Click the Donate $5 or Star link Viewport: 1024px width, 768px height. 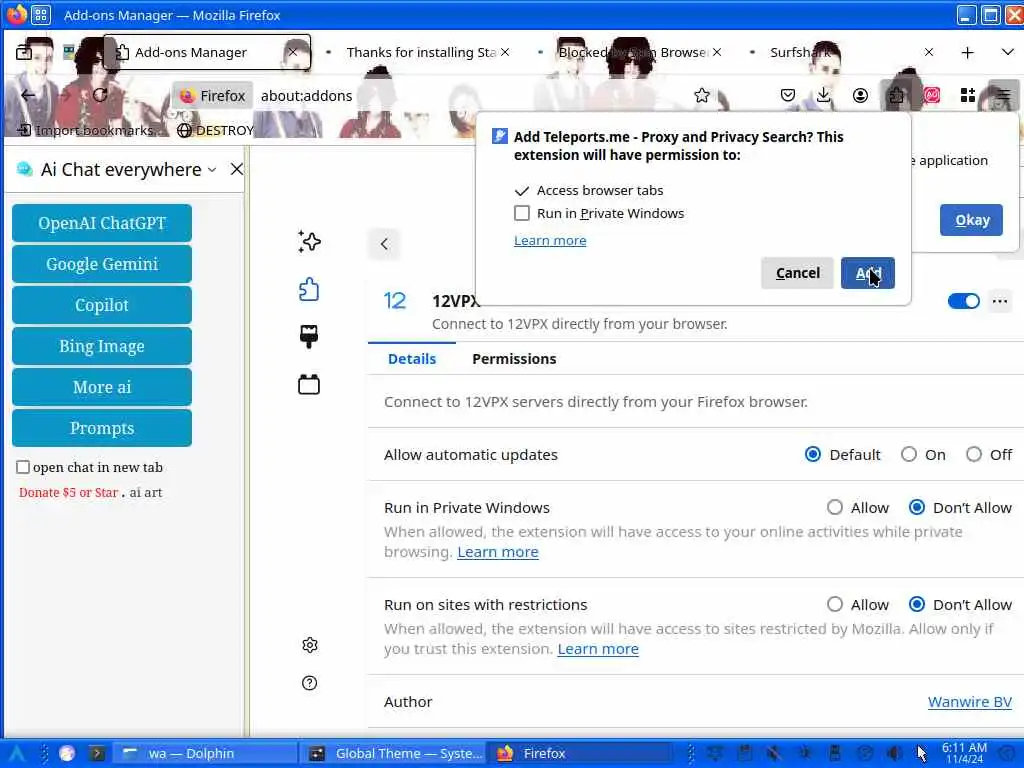69,492
